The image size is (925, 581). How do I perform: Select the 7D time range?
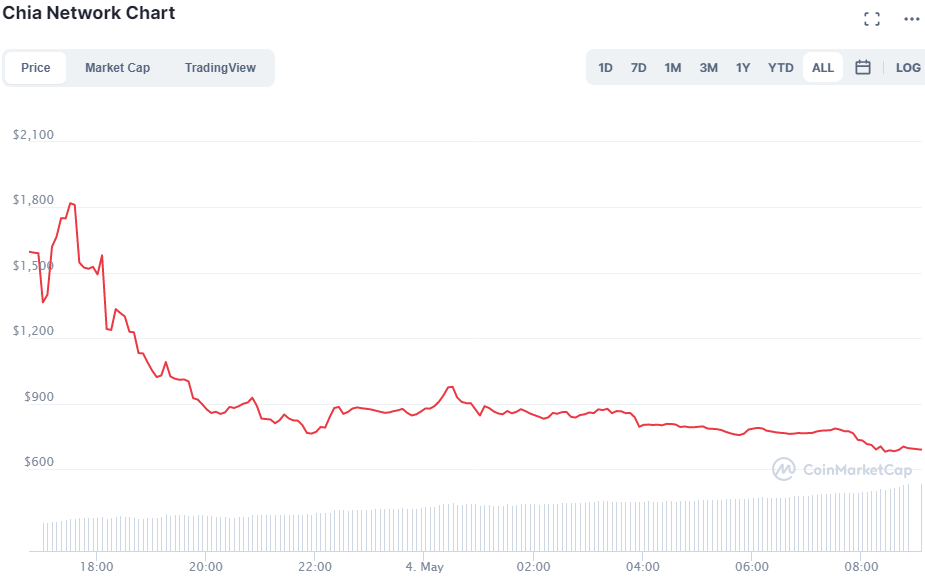tap(638, 68)
